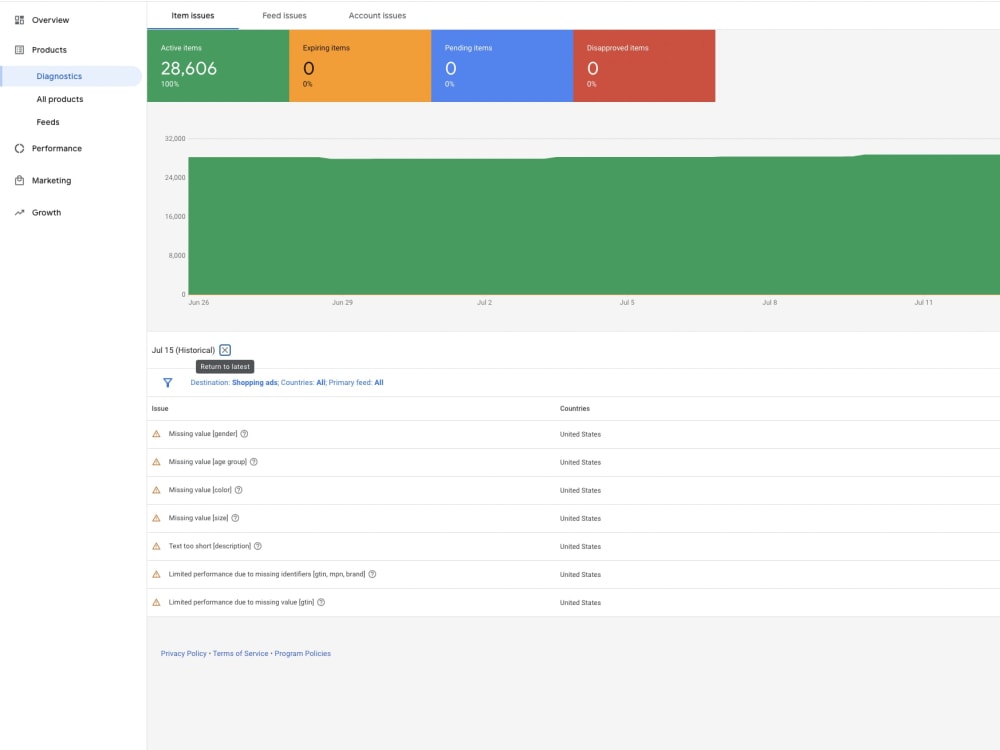Click warning icon for missing identifiers row
Viewport: 1000px width, 750px height.
pyautogui.click(x=156, y=574)
